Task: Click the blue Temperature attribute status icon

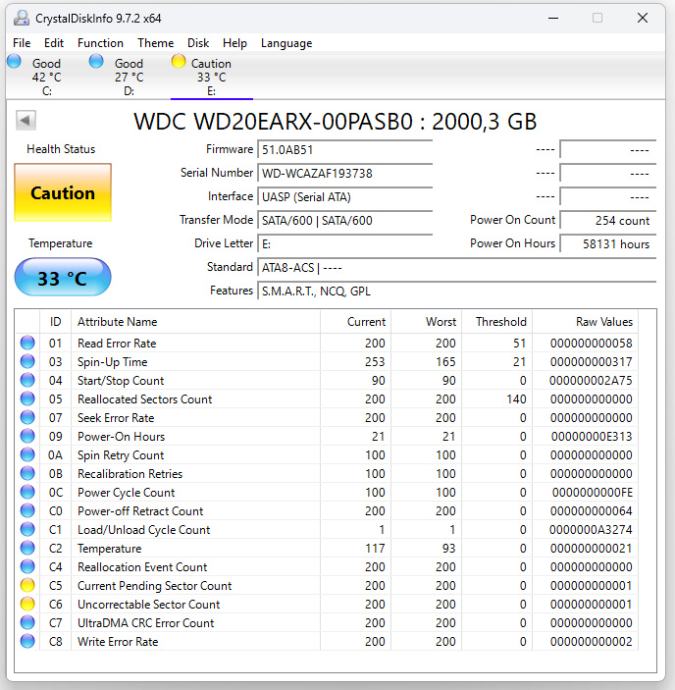Action: (x=26, y=549)
